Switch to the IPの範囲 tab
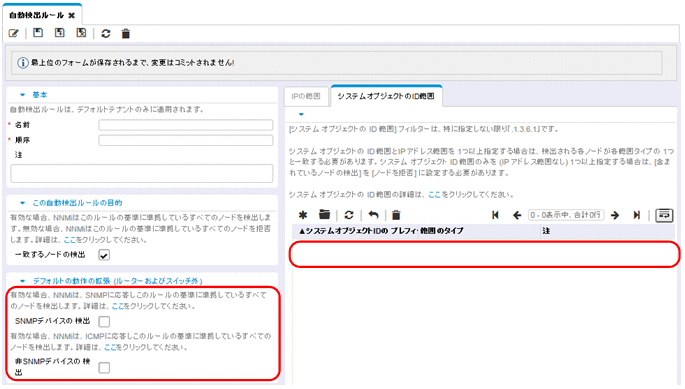Image resolution: width=685 pixels, height=389 pixels. click(x=306, y=96)
